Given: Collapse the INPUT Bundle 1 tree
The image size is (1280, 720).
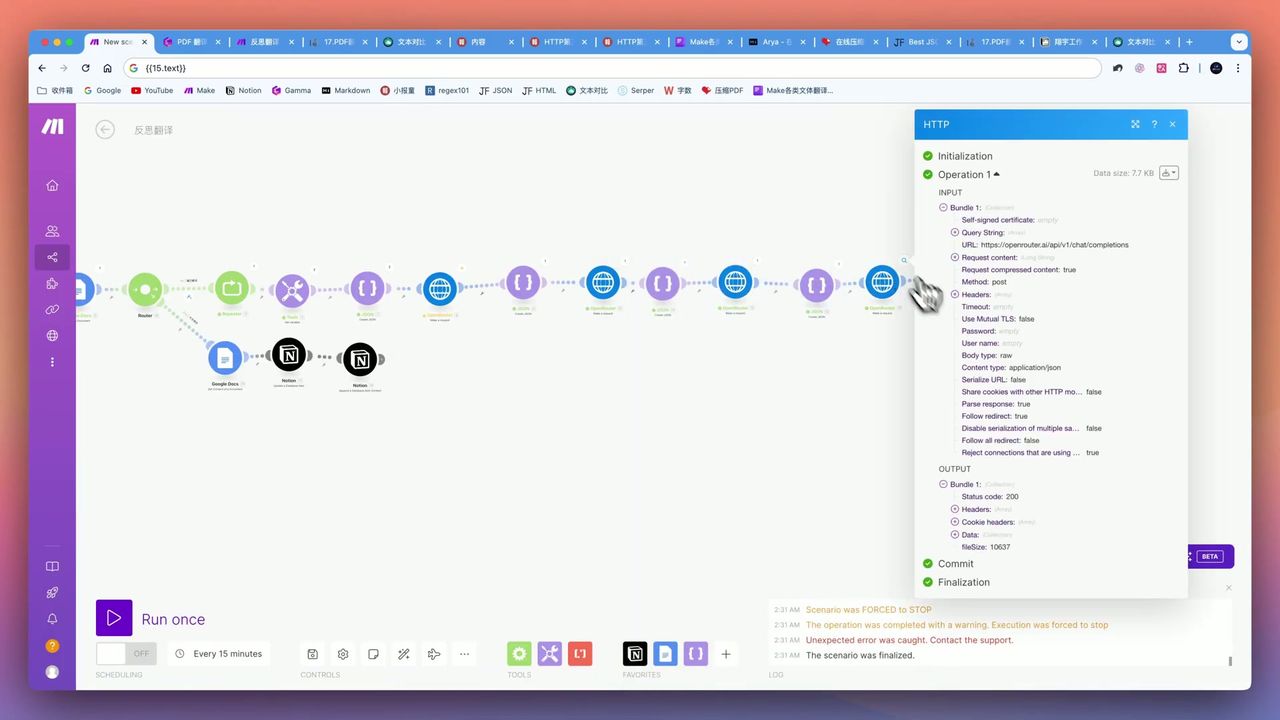Looking at the screenshot, I should (943, 208).
